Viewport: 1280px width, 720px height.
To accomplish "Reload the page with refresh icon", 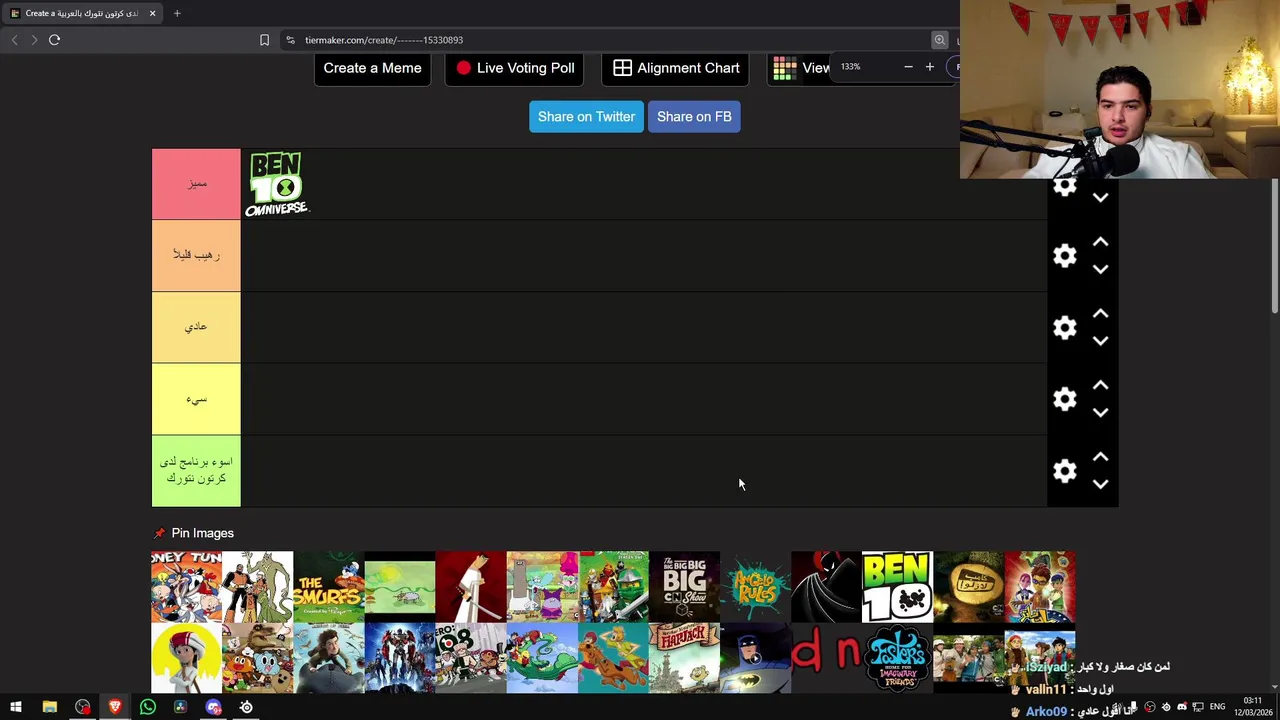I will (x=54, y=40).
